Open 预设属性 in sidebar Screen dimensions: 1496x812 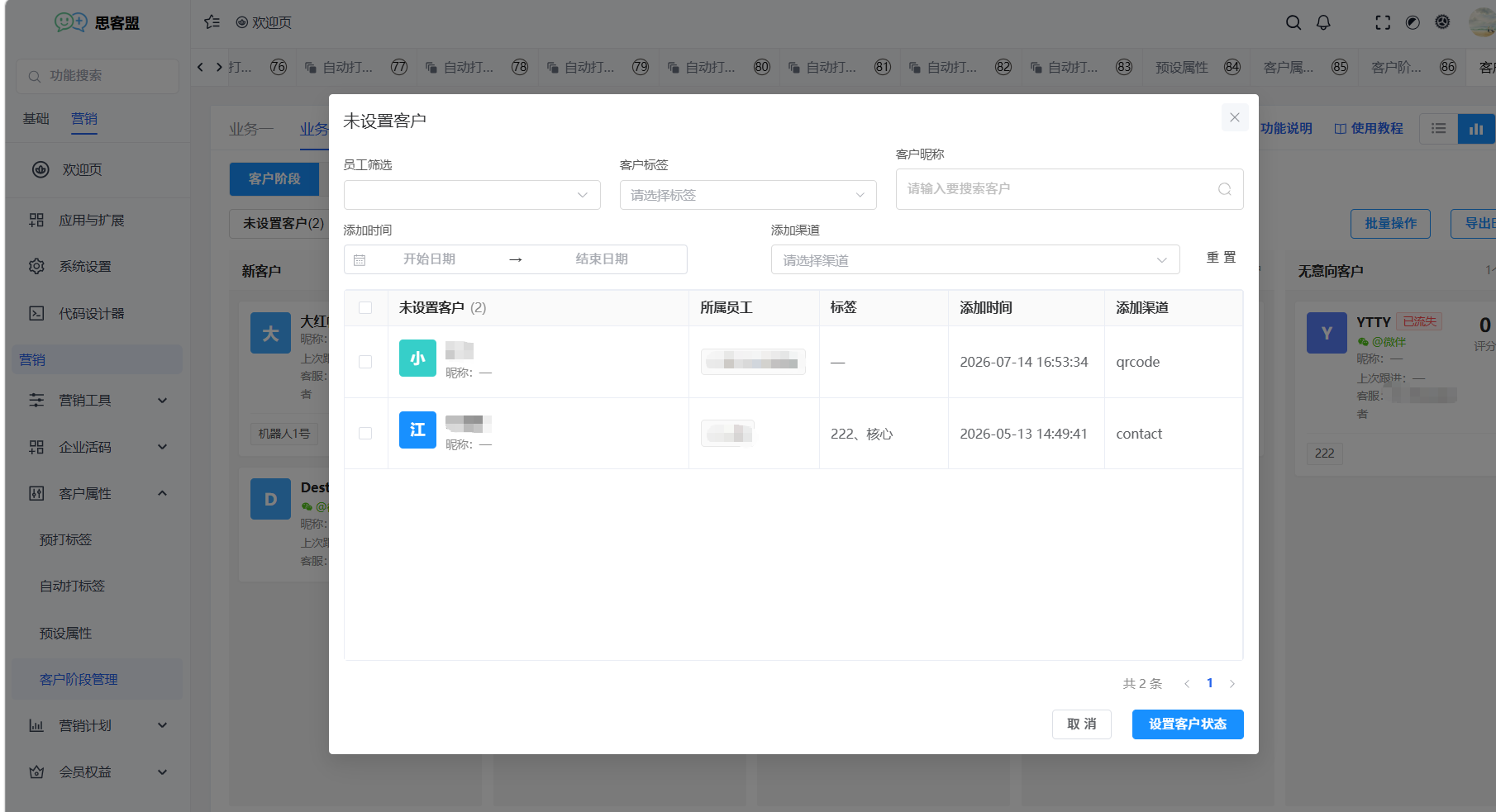(66, 633)
